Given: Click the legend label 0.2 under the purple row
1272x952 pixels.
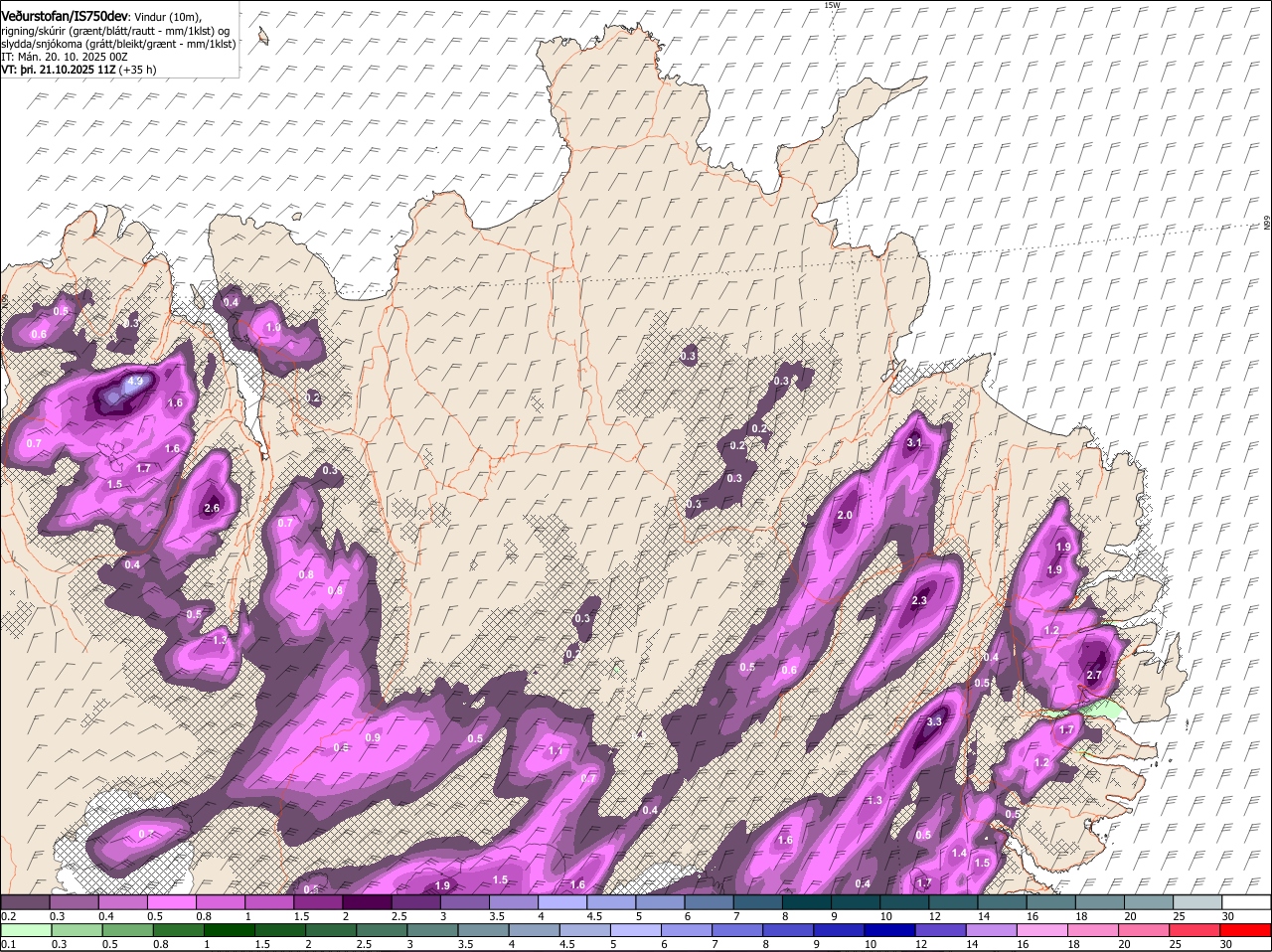Looking at the screenshot, I should click(x=7, y=915).
